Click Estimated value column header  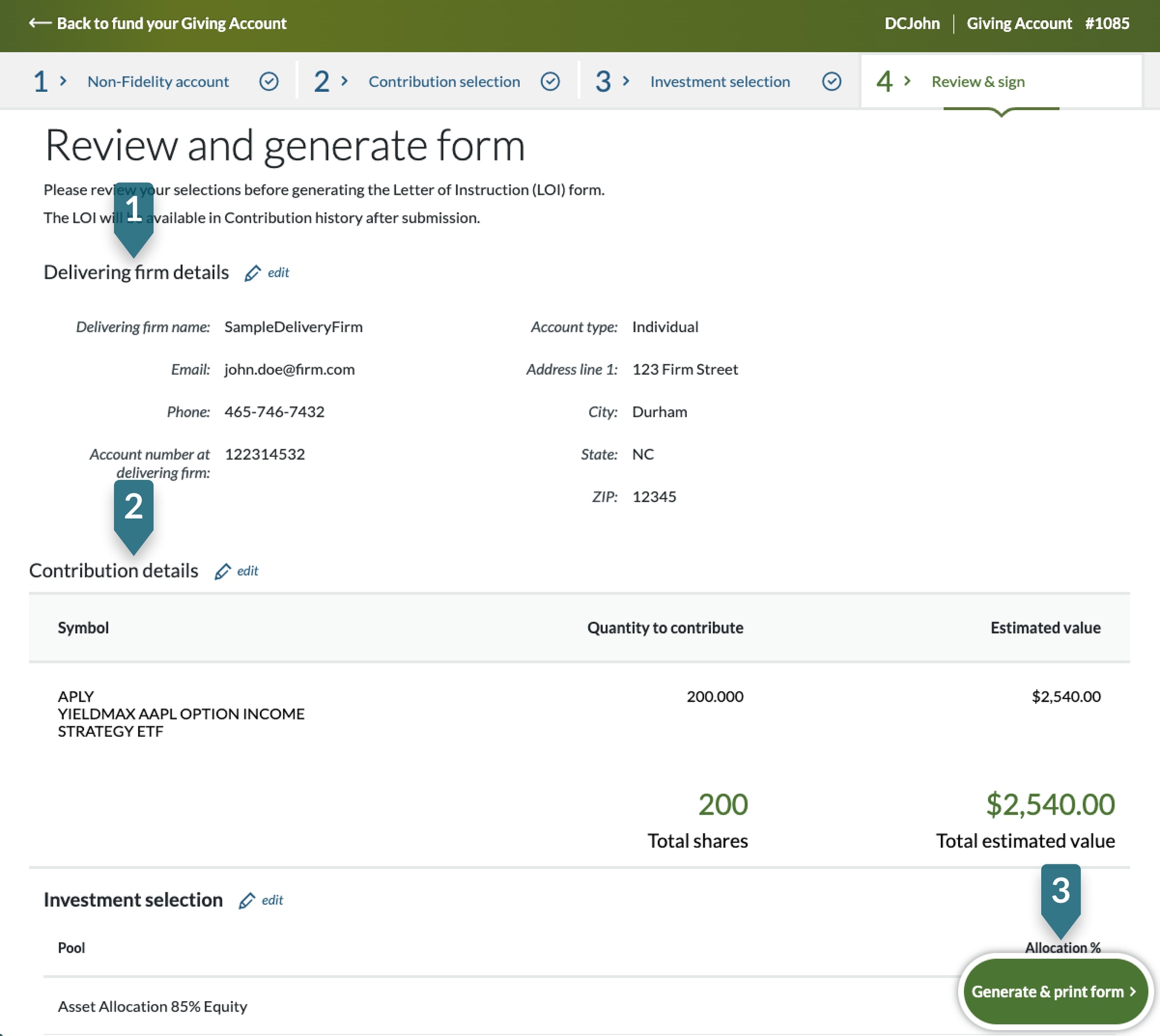[x=1045, y=628]
